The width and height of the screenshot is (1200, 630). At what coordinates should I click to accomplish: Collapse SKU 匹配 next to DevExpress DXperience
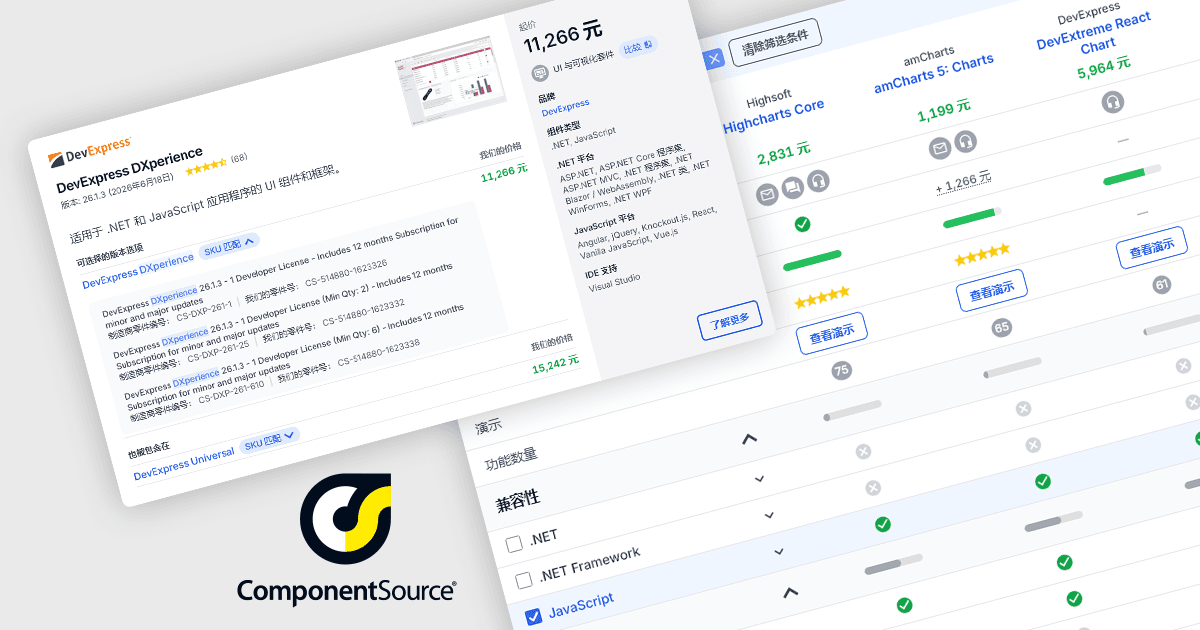pyautogui.click(x=230, y=245)
